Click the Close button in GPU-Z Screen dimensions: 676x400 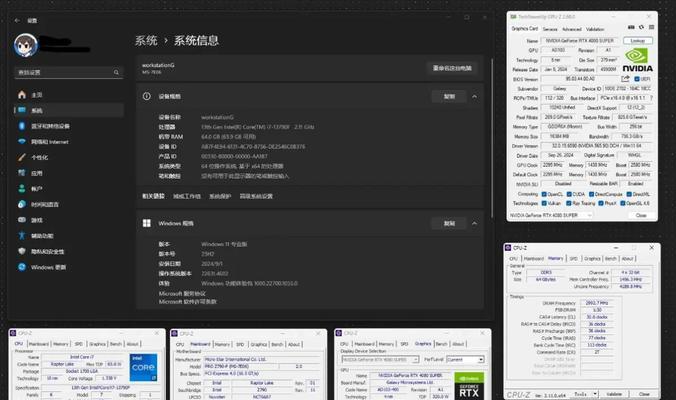pos(641,215)
